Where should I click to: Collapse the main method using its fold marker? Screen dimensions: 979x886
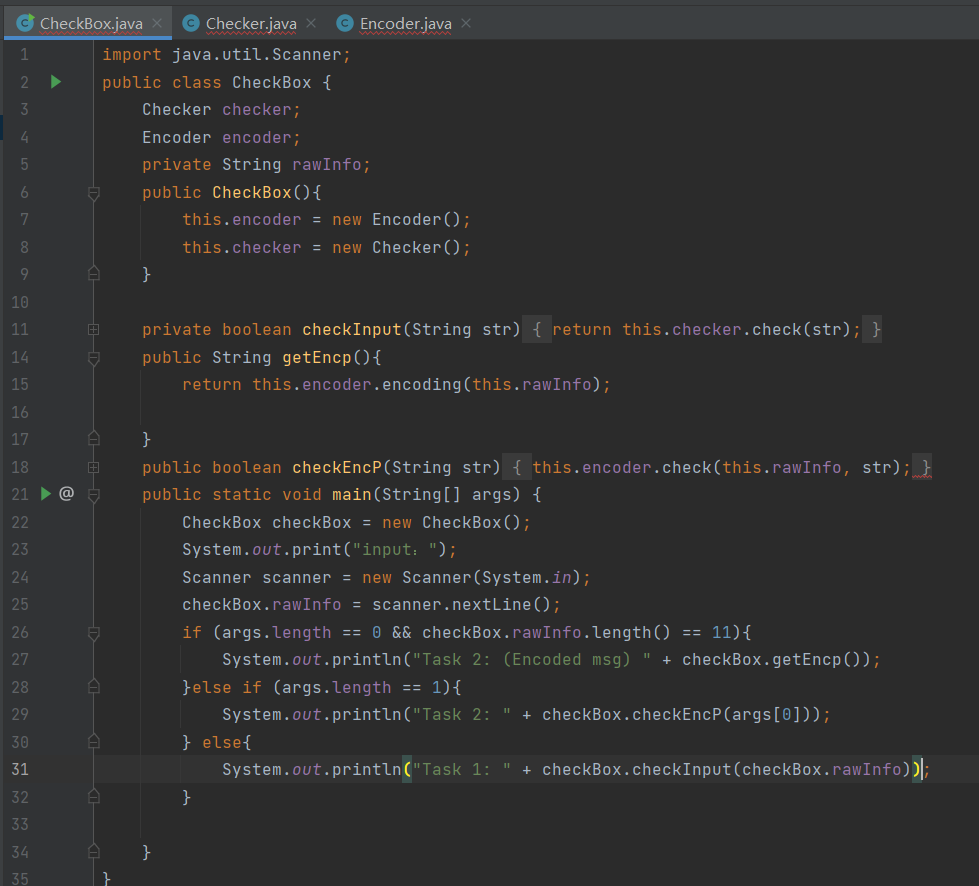93,494
